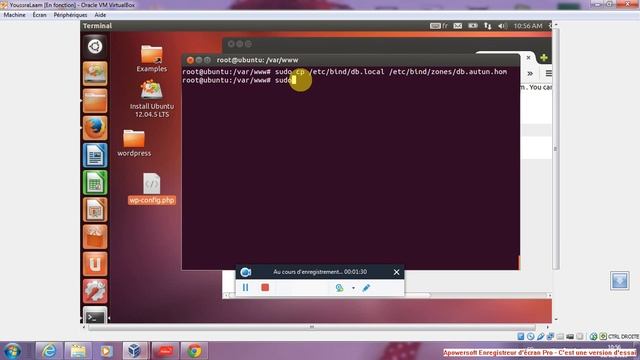The image size is (640, 360).
Task: Open the keyboard layout fr indicator
Action: click(x=439, y=26)
